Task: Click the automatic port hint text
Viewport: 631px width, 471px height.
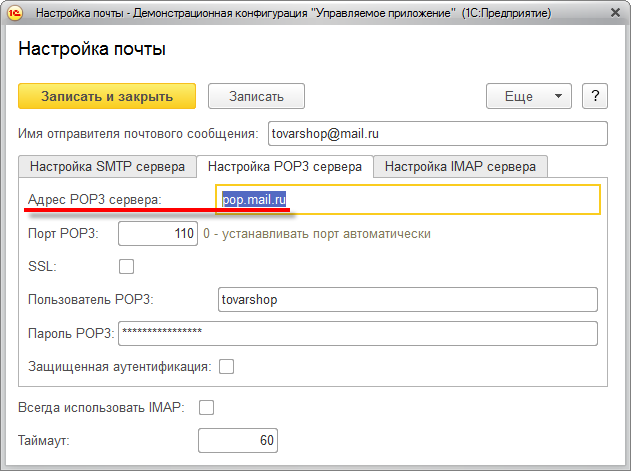Action: [317, 234]
